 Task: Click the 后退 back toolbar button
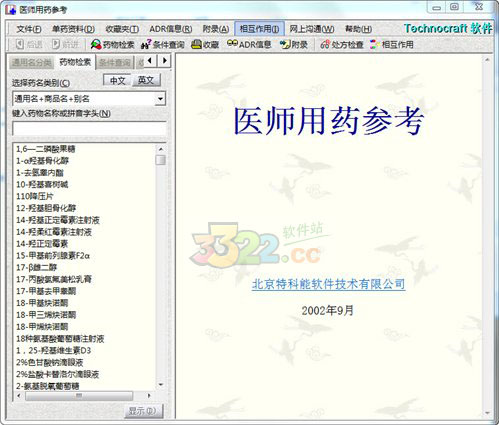29,44
